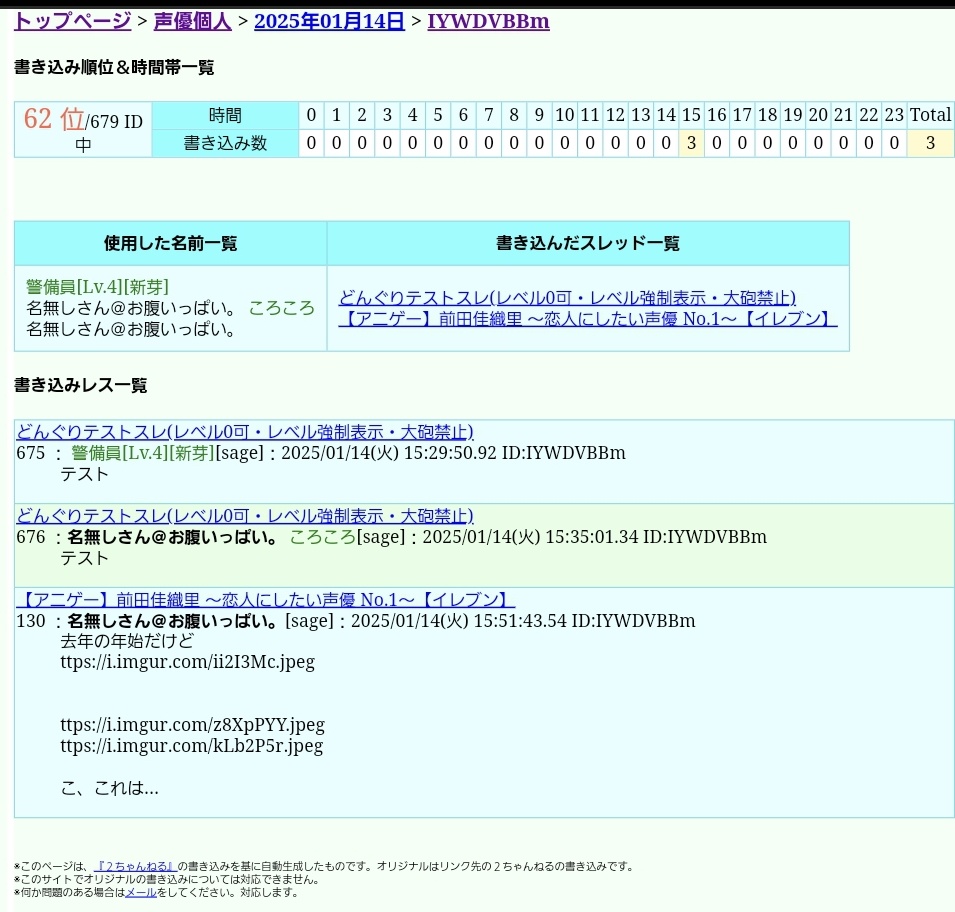Click the post number 130
Image resolution: width=955 pixels, height=912 pixels.
pos(31,621)
